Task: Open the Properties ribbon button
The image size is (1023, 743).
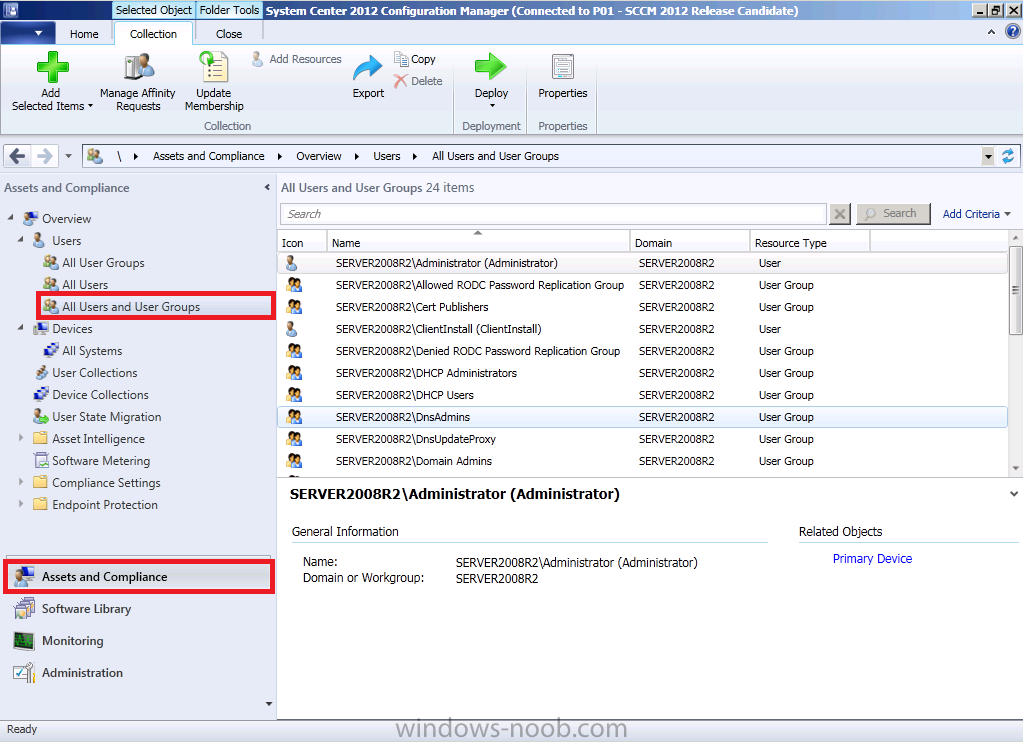Action: click(x=562, y=77)
